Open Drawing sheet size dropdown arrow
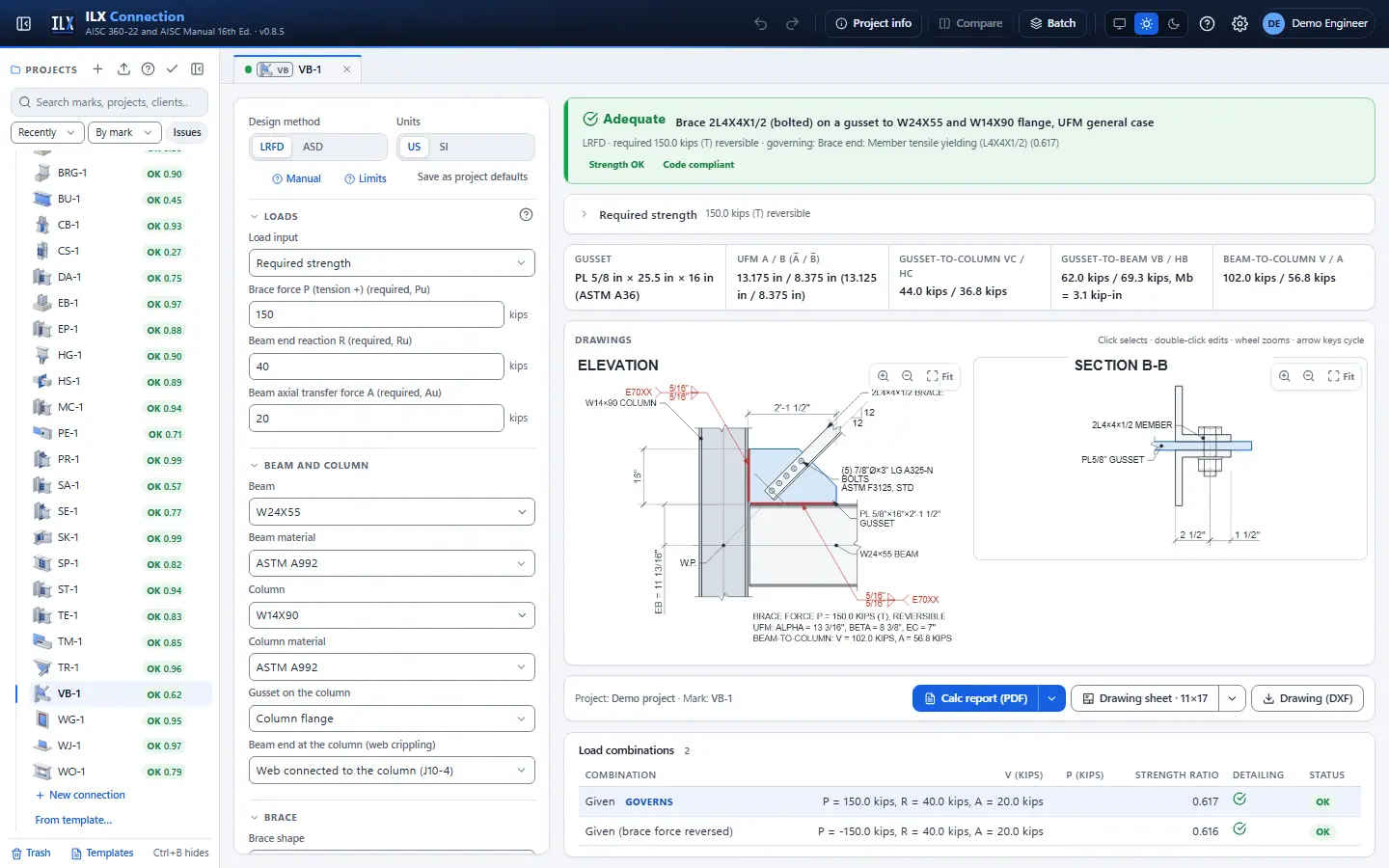This screenshot has height=868, width=1389. (x=1233, y=698)
